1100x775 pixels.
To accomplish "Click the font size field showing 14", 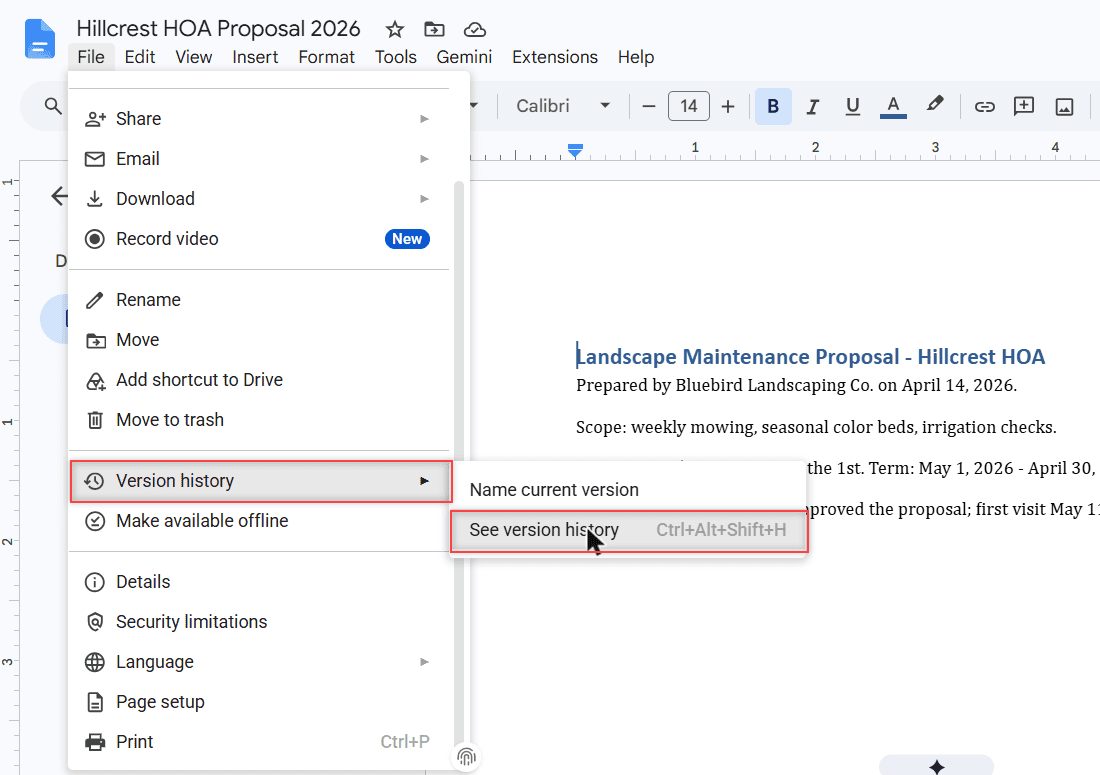I will 689,106.
